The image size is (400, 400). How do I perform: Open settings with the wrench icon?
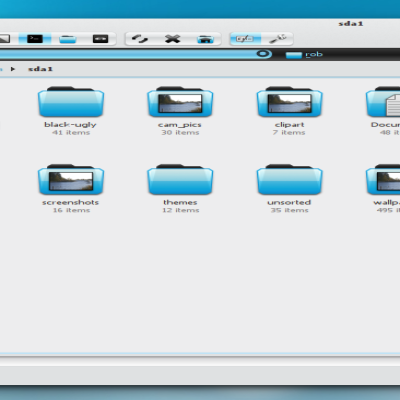click(278, 39)
